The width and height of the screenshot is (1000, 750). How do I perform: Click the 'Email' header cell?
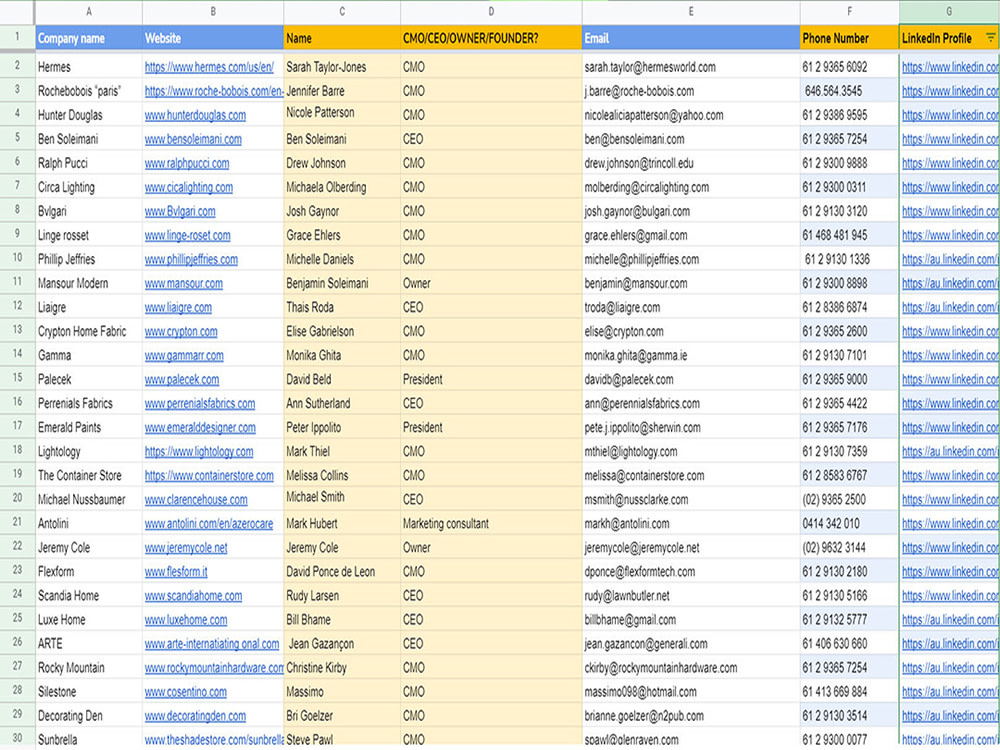point(691,38)
